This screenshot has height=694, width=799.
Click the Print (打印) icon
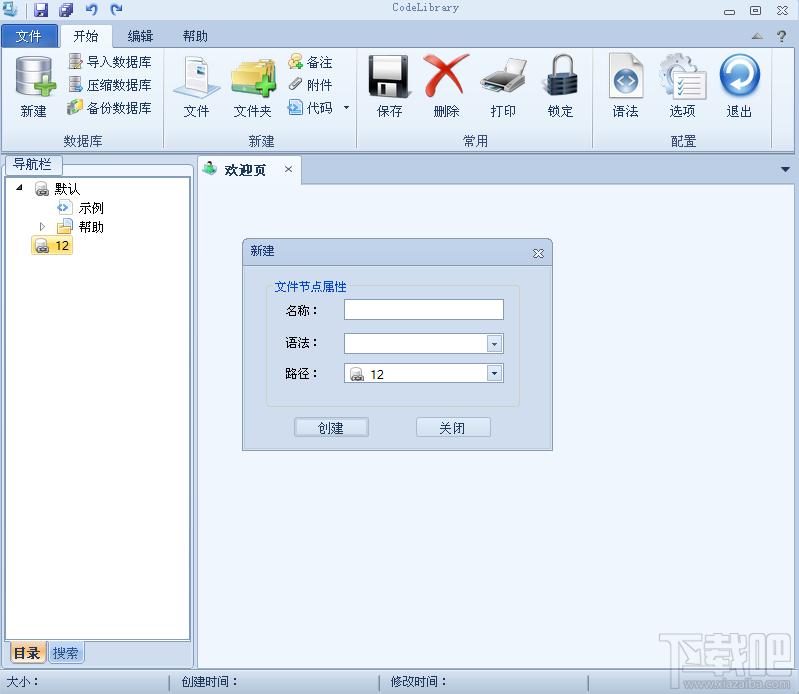point(503,76)
